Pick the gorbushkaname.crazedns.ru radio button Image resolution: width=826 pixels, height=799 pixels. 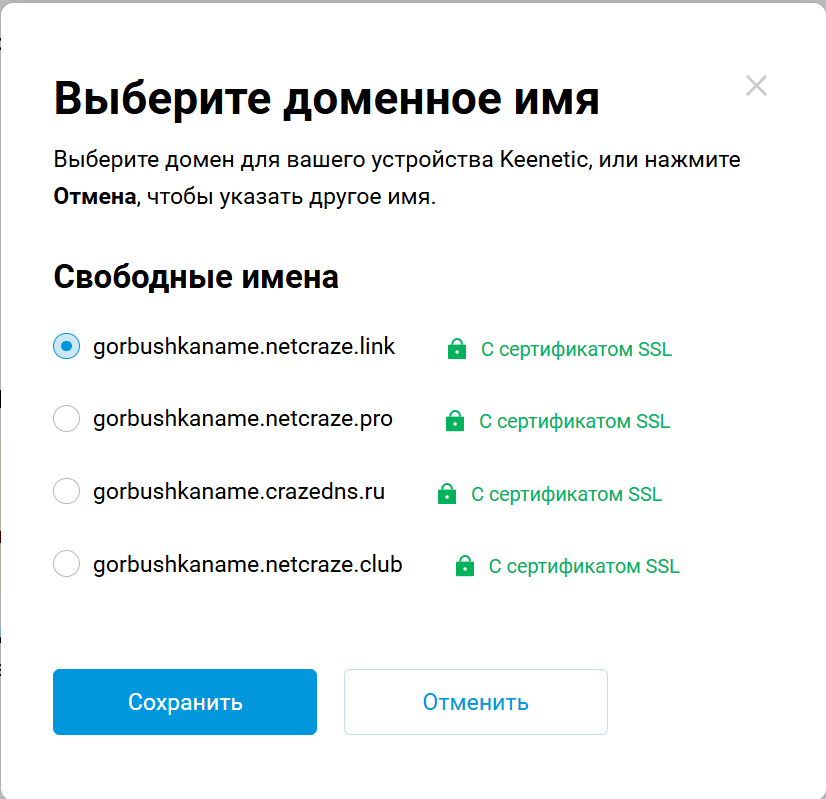pyautogui.click(x=66, y=491)
